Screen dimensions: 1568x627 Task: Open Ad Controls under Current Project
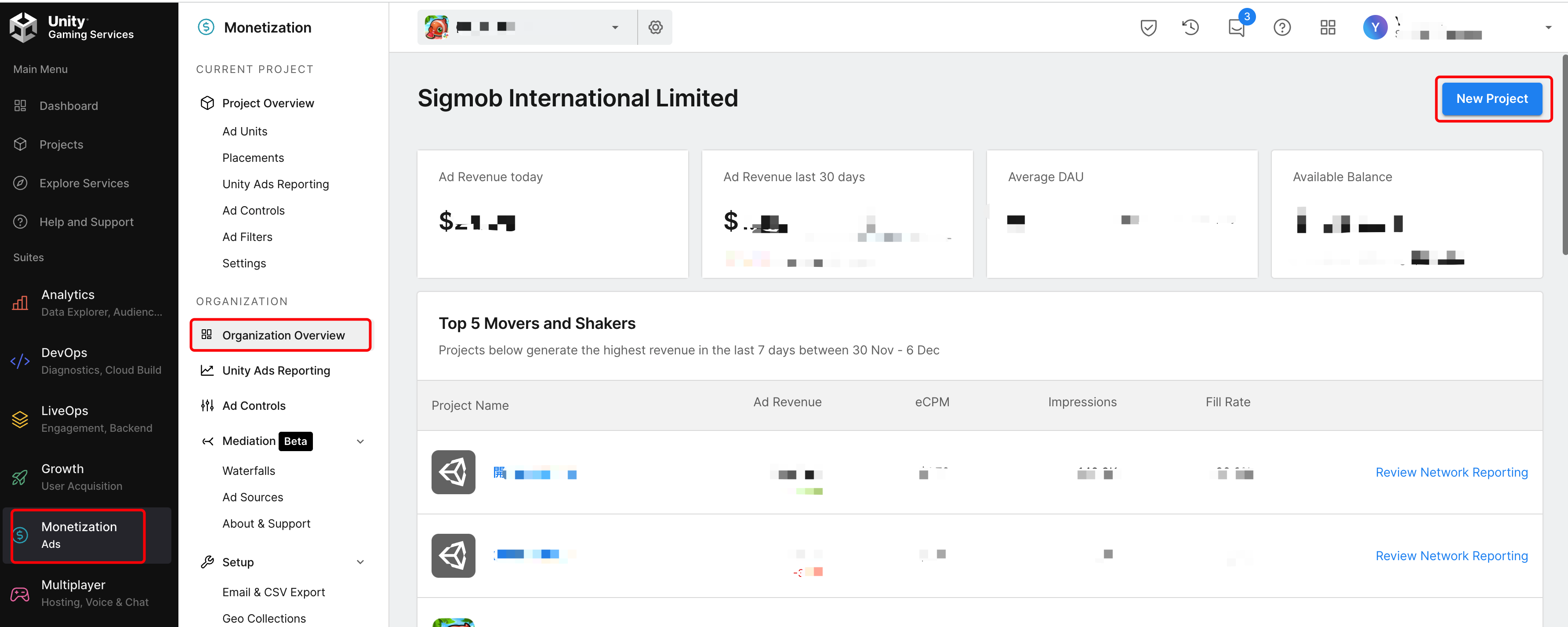pos(253,211)
